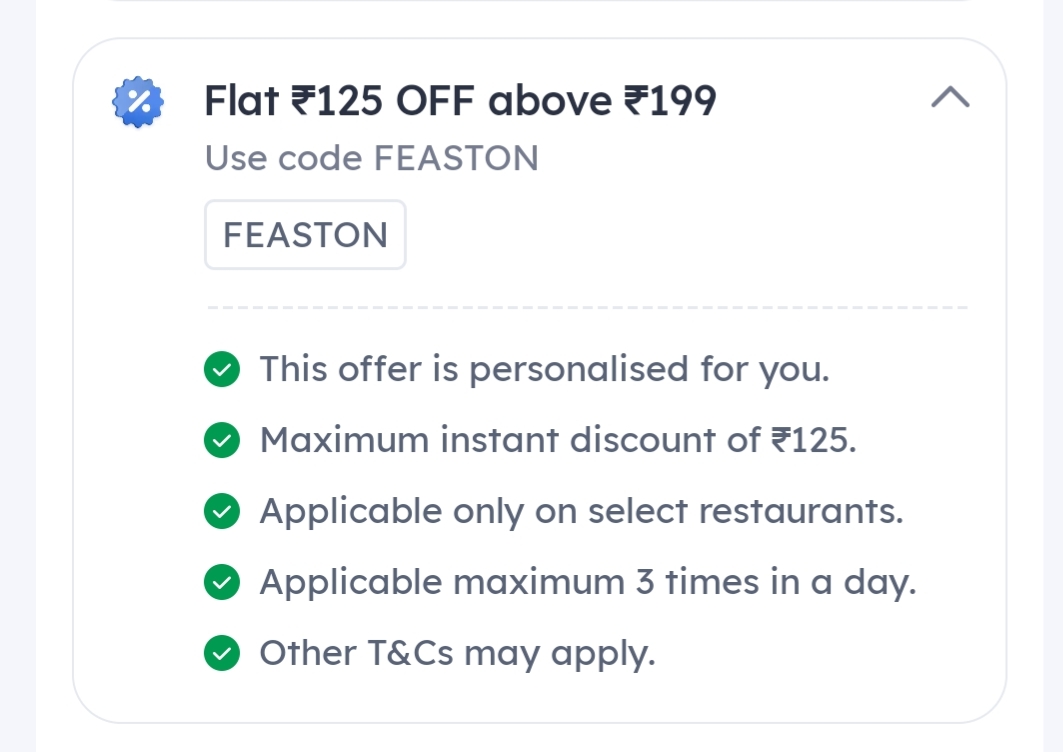Select 'This offer is personalised for you' text
Image resolution: width=1063 pixels, height=752 pixels.
[544, 370]
